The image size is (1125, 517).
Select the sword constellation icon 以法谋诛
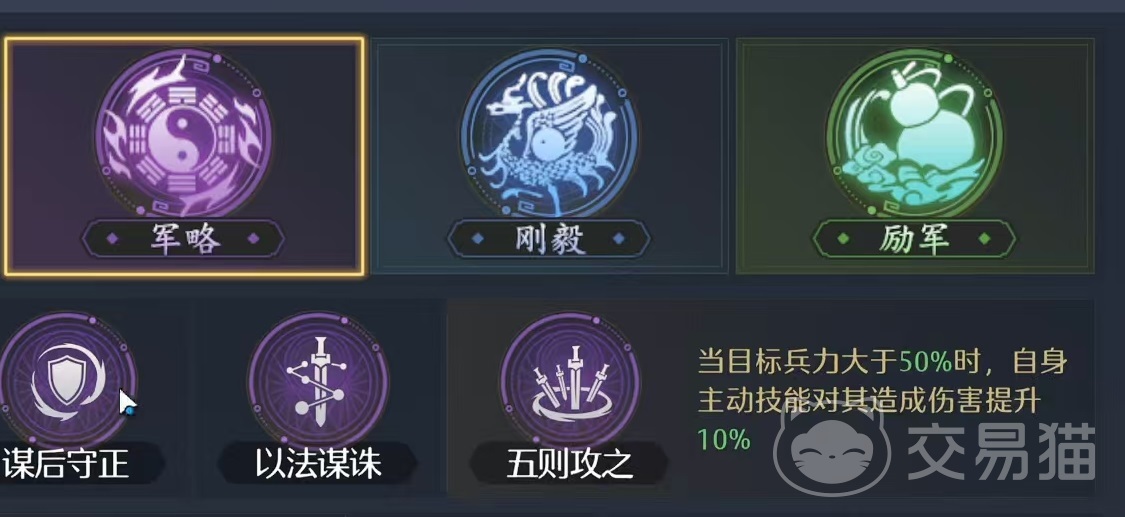point(319,380)
